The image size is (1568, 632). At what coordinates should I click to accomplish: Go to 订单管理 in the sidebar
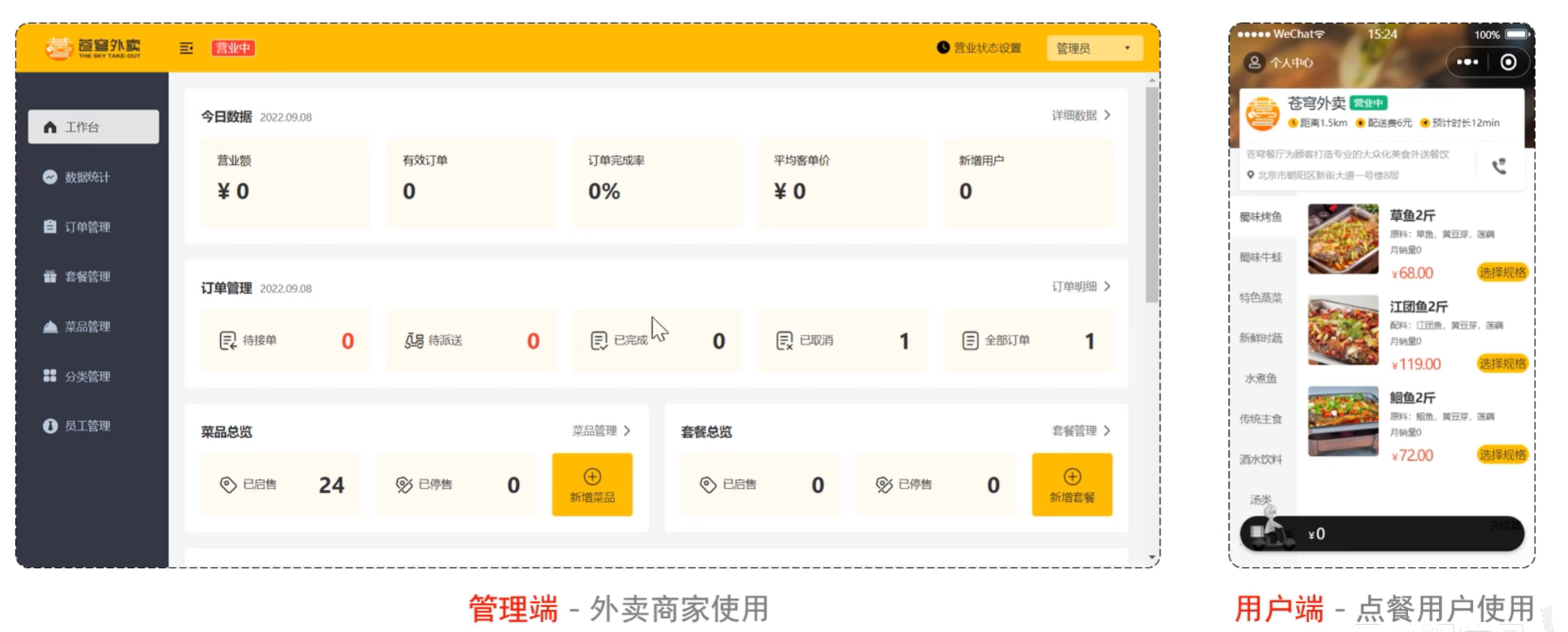pos(86,226)
